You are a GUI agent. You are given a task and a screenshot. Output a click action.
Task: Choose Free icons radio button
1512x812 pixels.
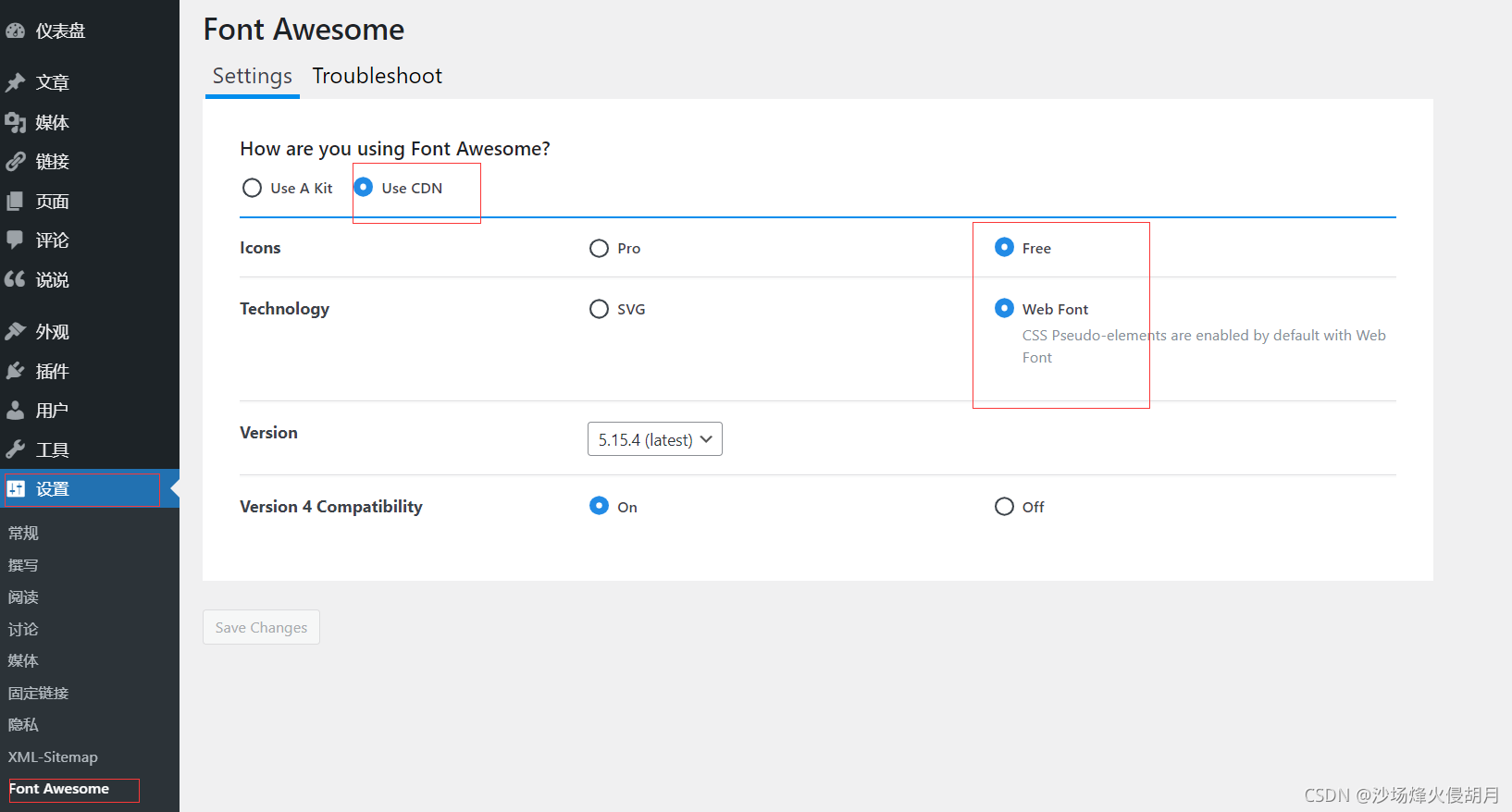pyautogui.click(x=1004, y=248)
